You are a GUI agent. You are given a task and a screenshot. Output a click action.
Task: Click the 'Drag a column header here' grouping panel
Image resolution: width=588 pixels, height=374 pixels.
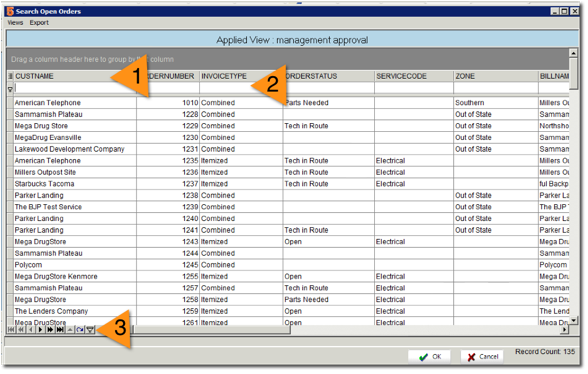click(x=288, y=59)
